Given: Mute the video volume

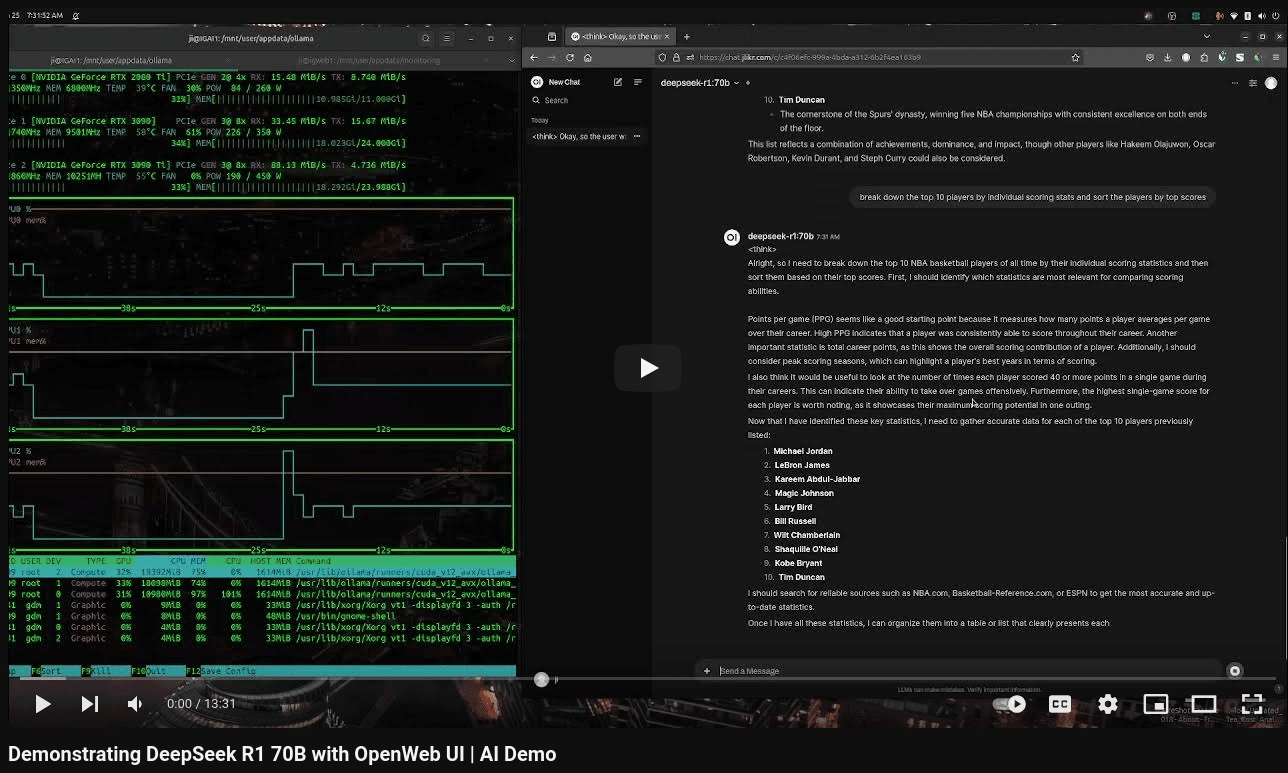Looking at the screenshot, I should tap(135, 704).
